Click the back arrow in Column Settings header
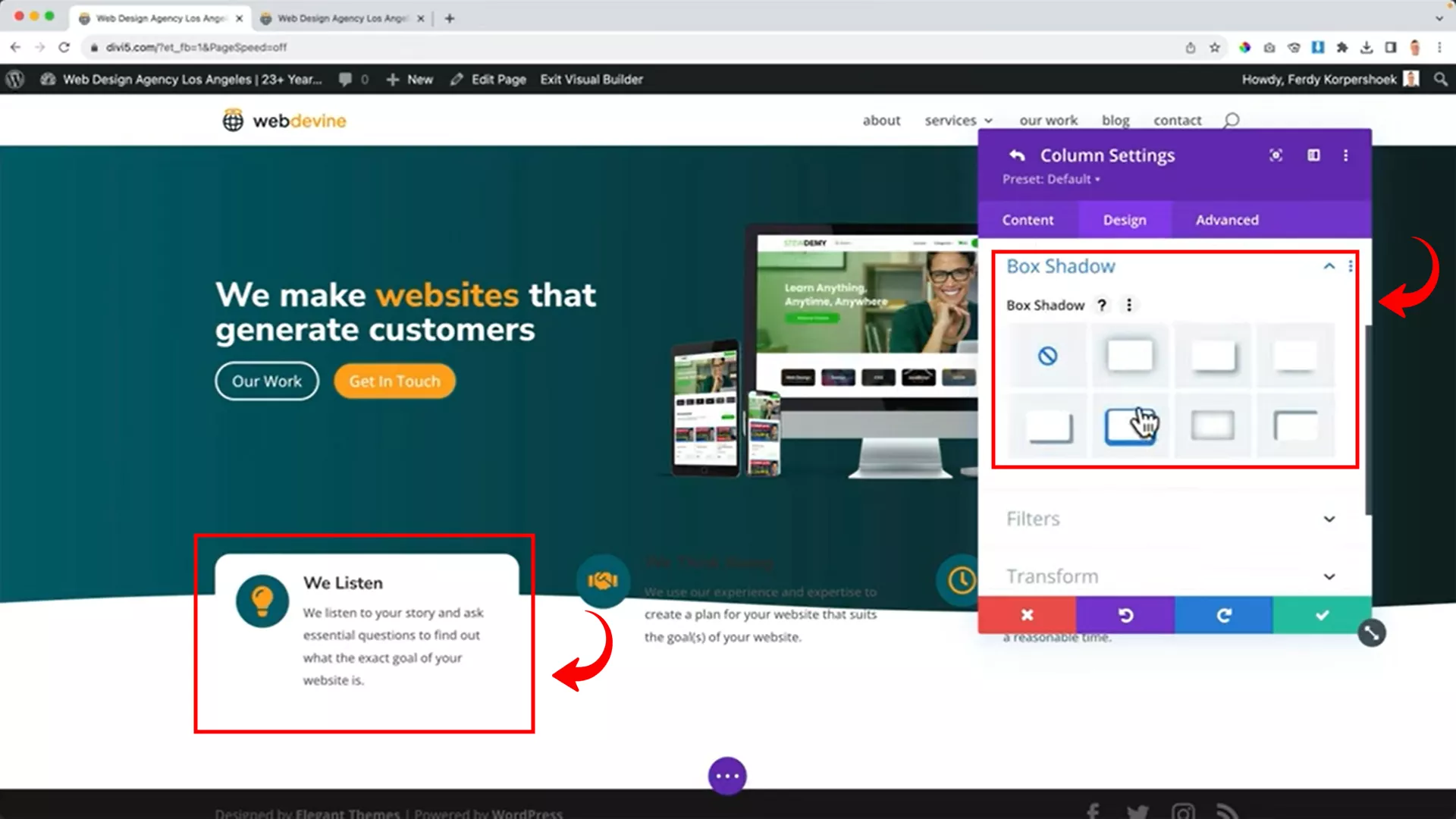The image size is (1456, 819). [1017, 155]
